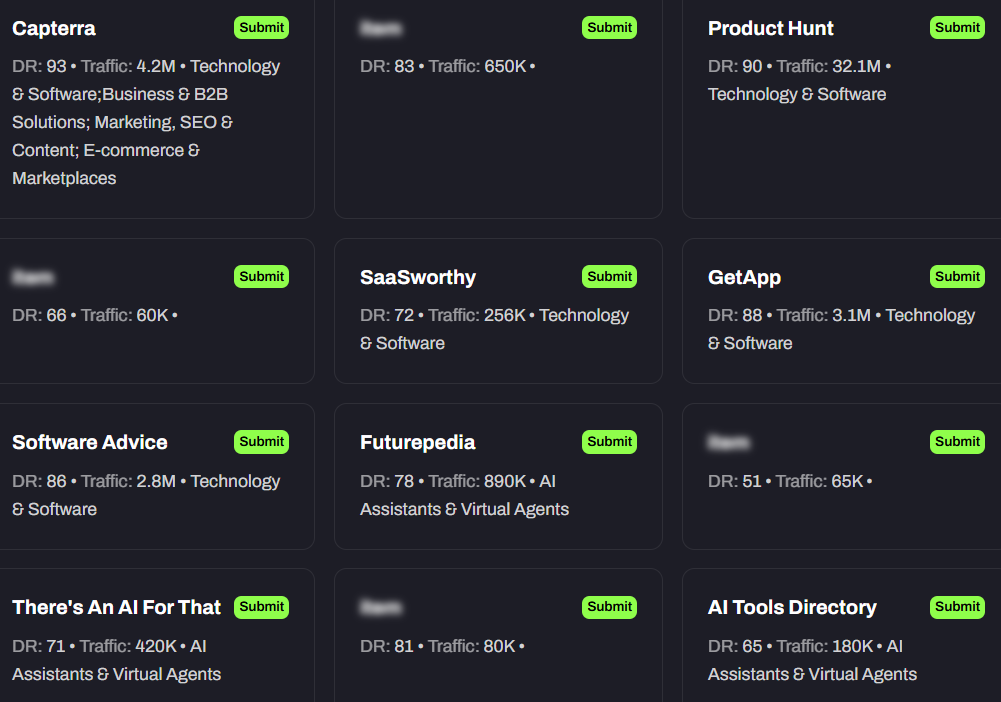
Task: Submit to the SaaSworthy directory
Action: pos(609,277)
